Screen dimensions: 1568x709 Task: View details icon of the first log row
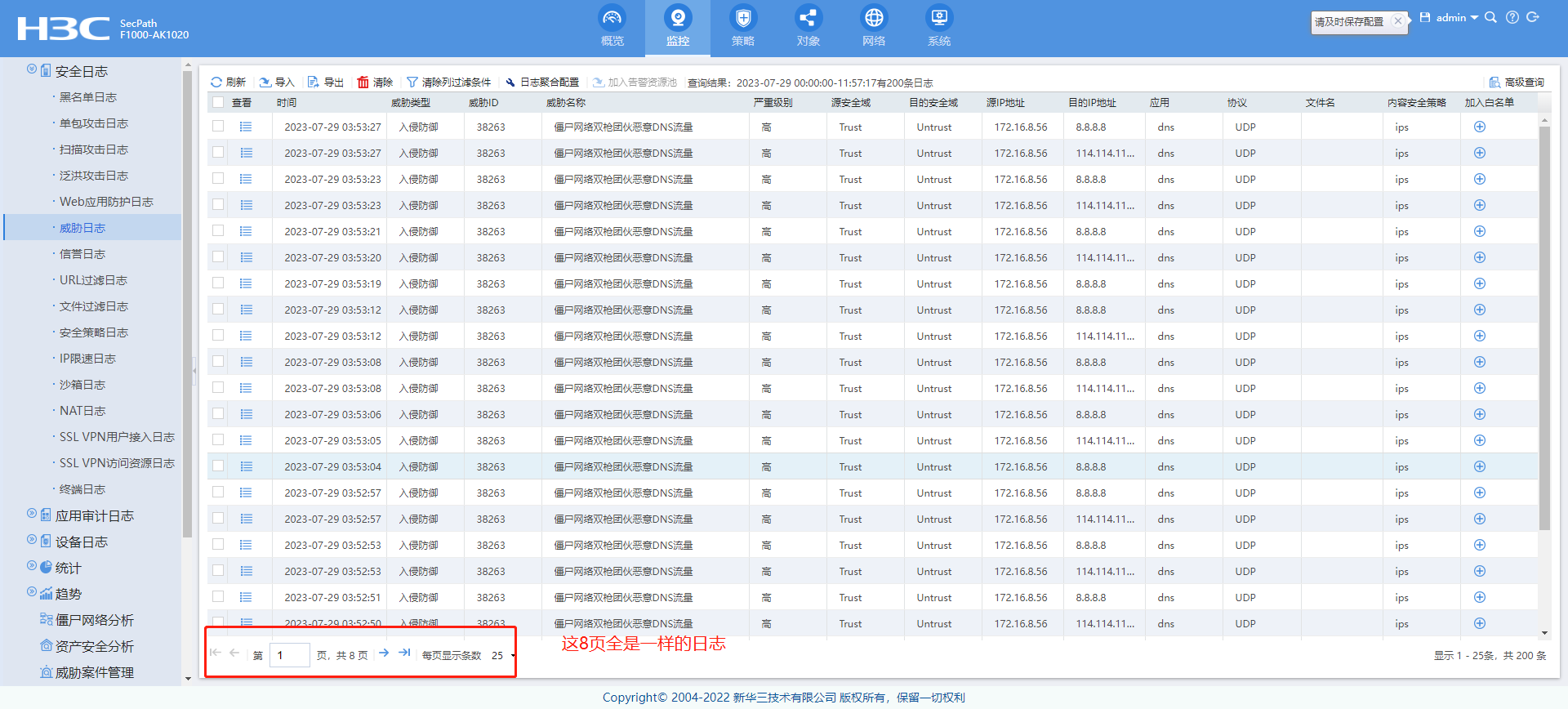tap(246, 127)
